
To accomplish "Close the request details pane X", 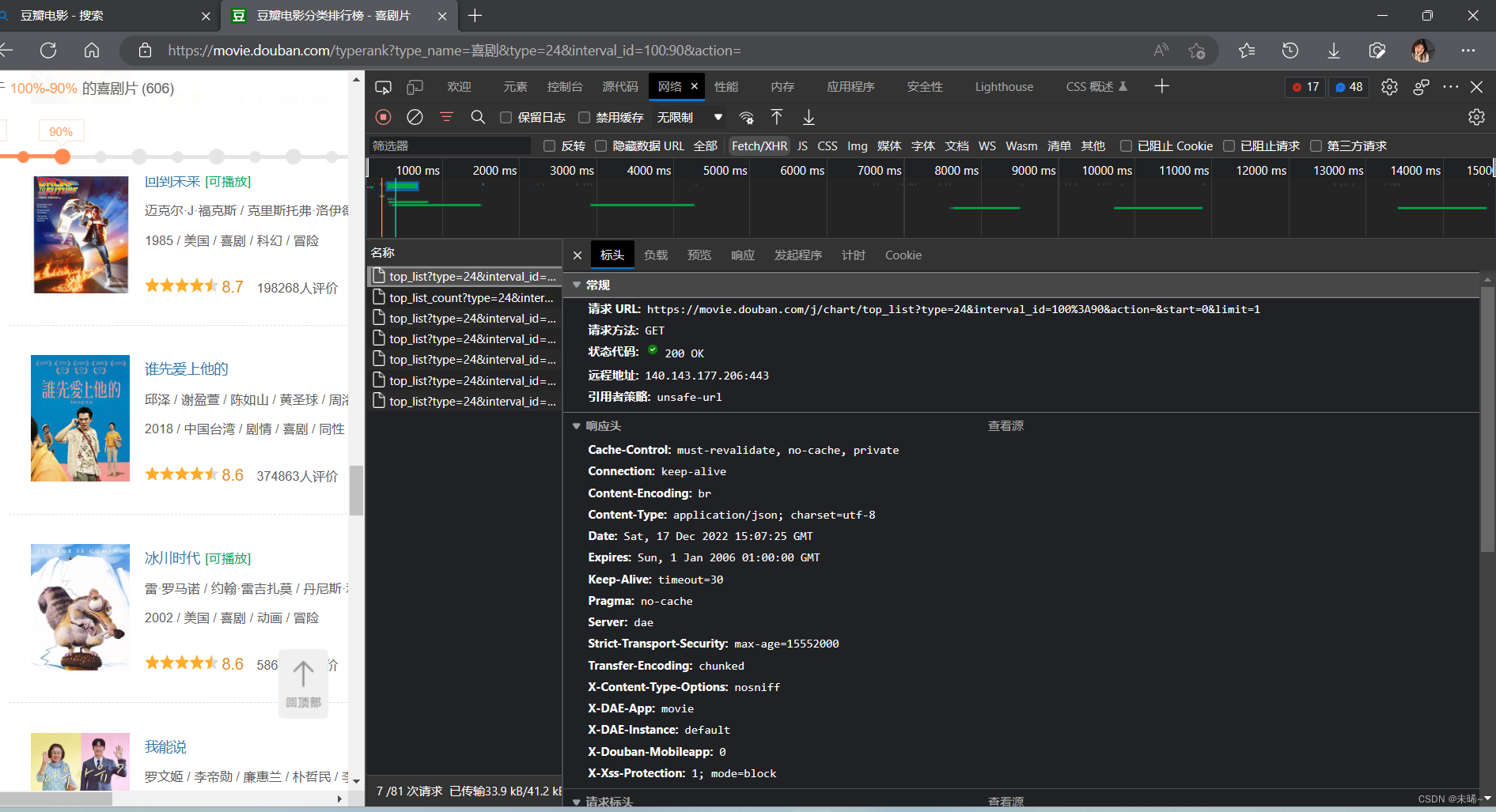I will point(578,255).
